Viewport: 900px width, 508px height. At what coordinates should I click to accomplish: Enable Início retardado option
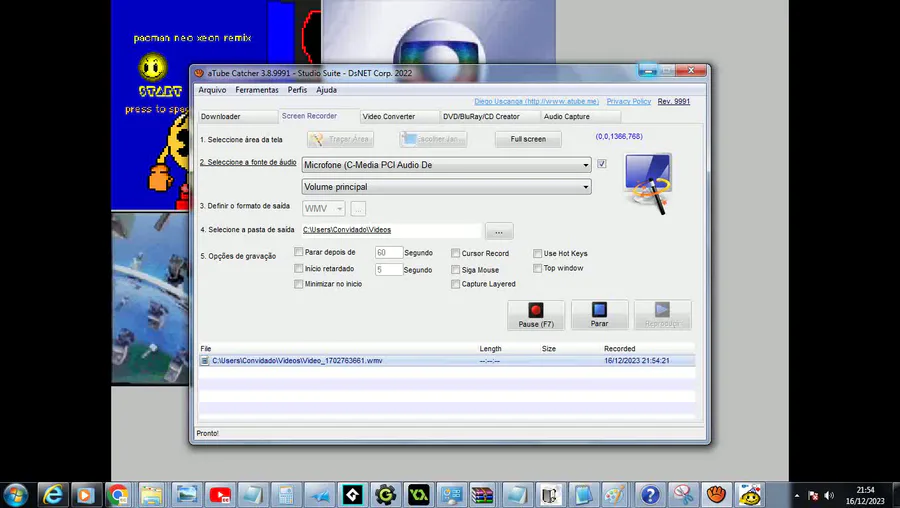click(298, 268)
